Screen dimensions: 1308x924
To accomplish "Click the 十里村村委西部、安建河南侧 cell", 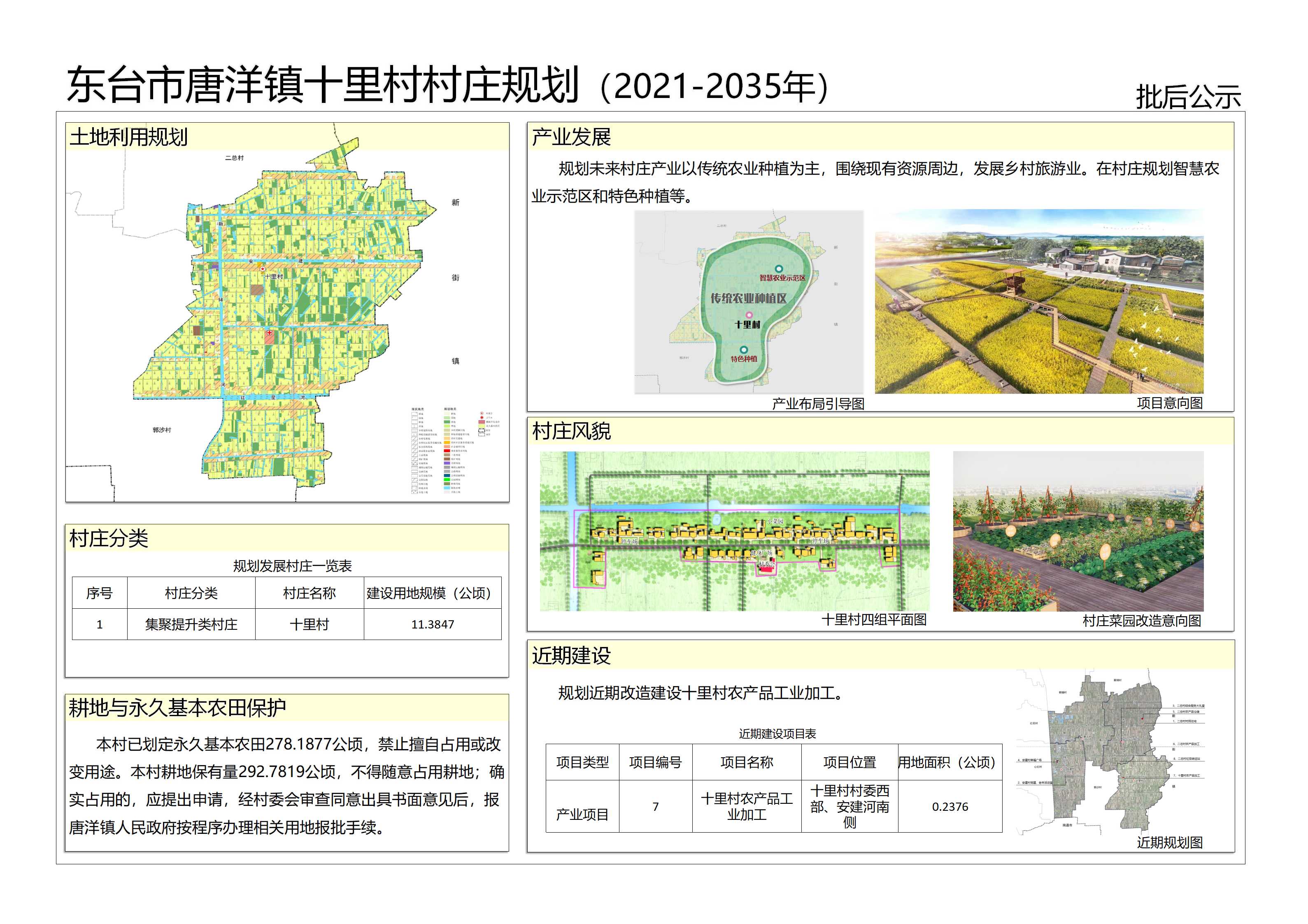I will point(850,807).
